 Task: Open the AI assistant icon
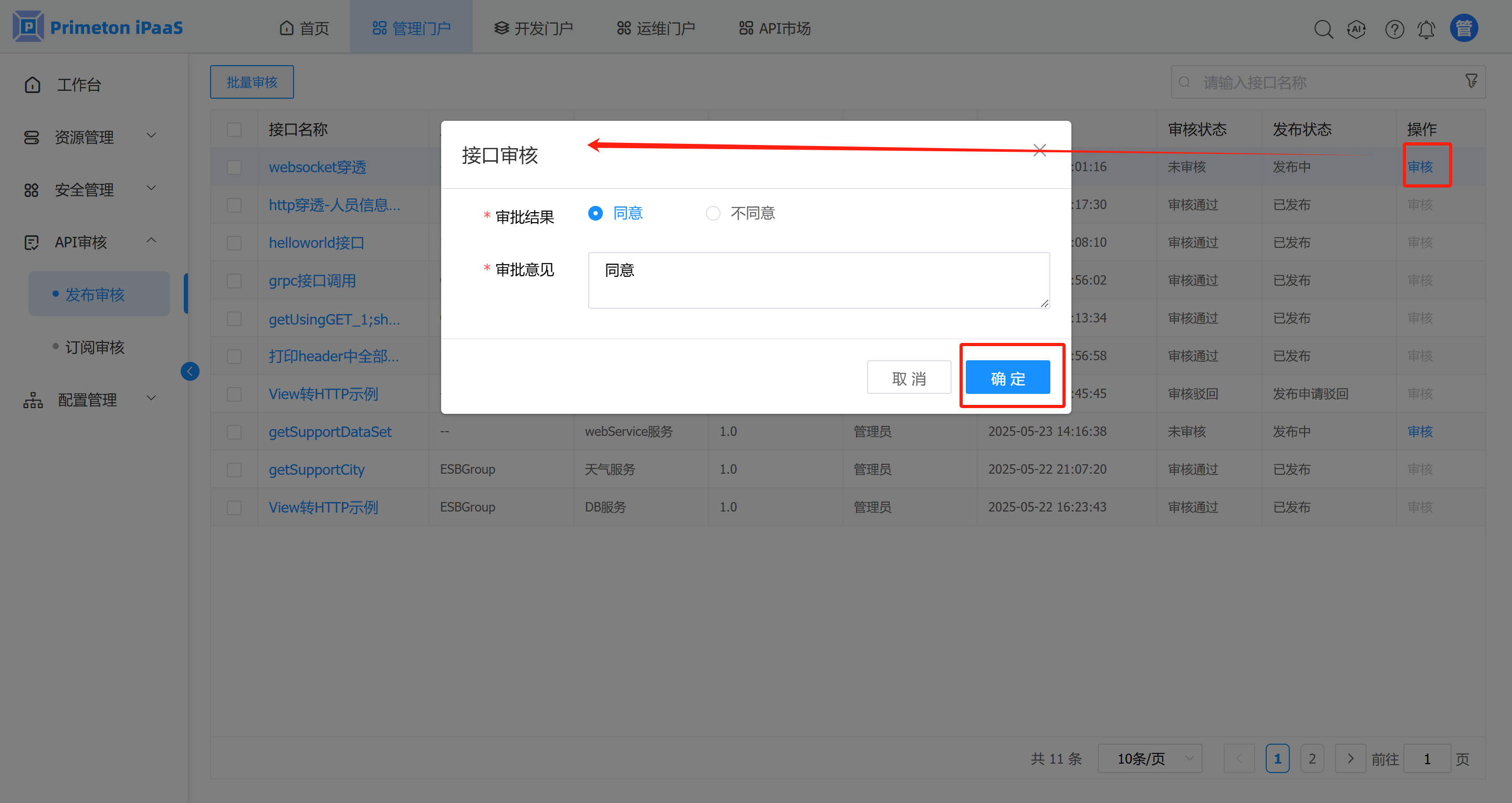[1357, 29]
